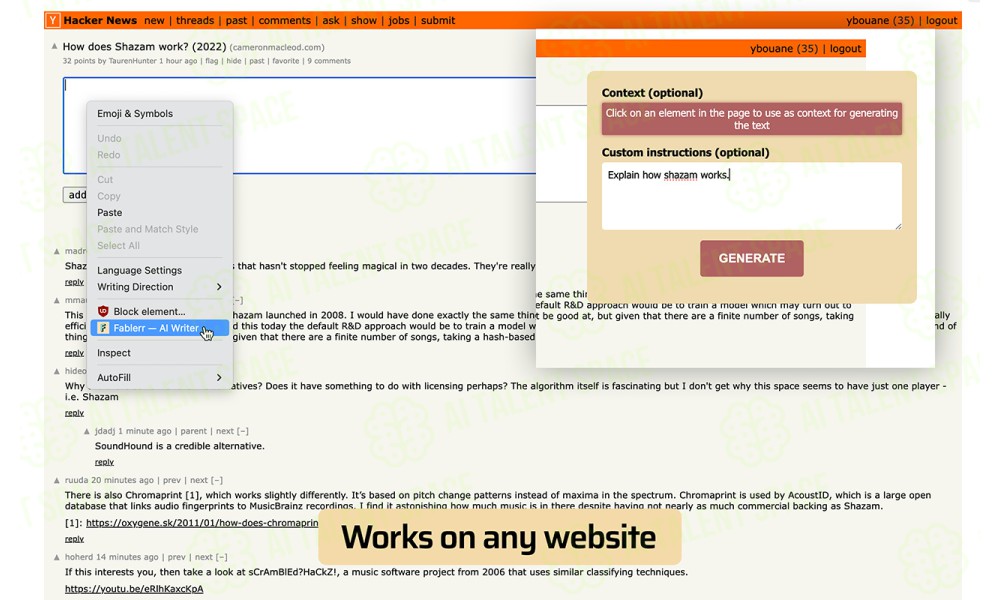Upvote jdadj's SoundHound comment
Screen dimensions: 1000x600
[x=87, y=431]
